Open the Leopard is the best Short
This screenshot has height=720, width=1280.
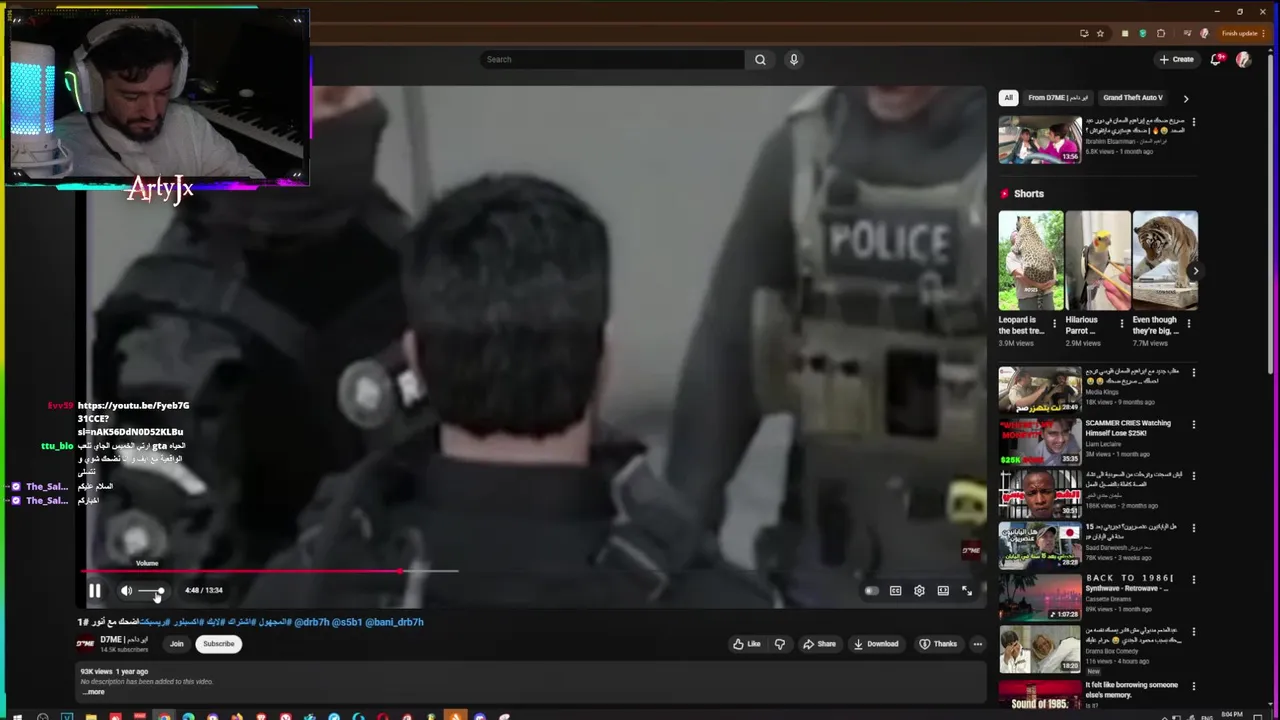coord(1031,260)
